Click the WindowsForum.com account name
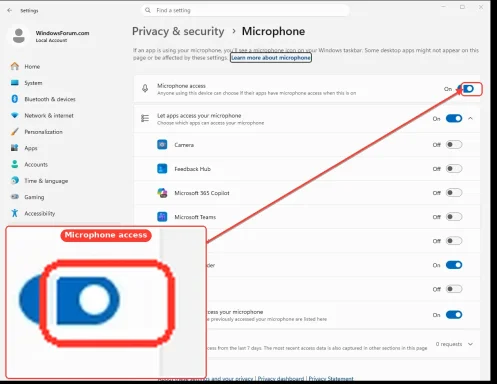Screen dimensions: 497x384 click(x=62, y=33)
